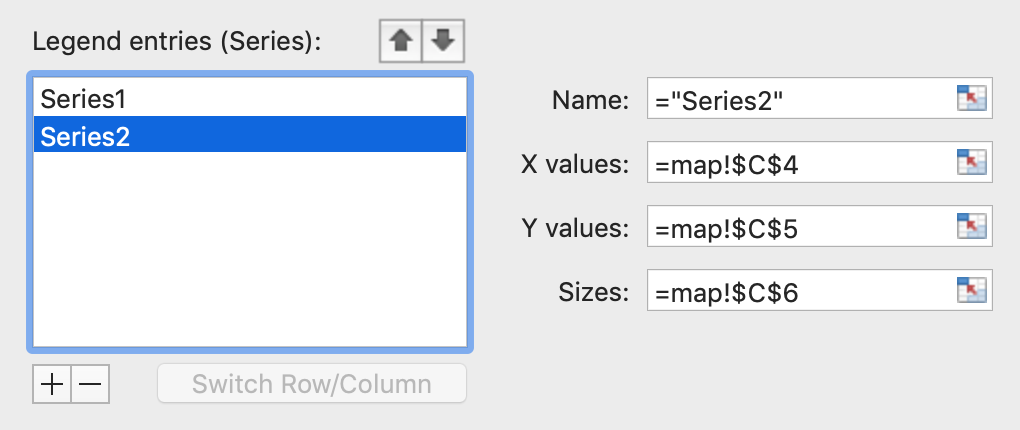The image size is (1020, 430).
Task: Click the Legend entries (Series) label
Action: tap(177, 42)
